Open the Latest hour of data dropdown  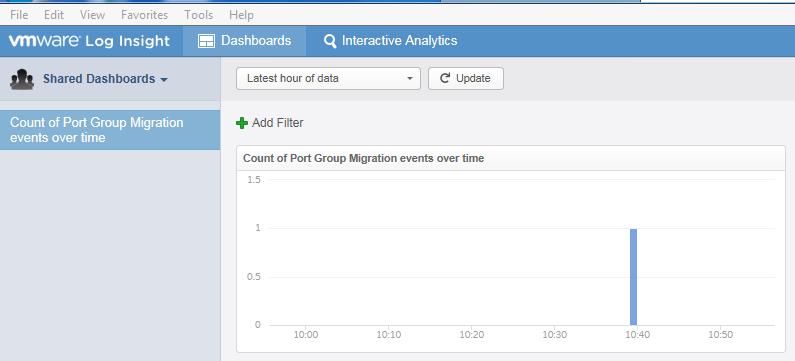click(x=329, y=79)
